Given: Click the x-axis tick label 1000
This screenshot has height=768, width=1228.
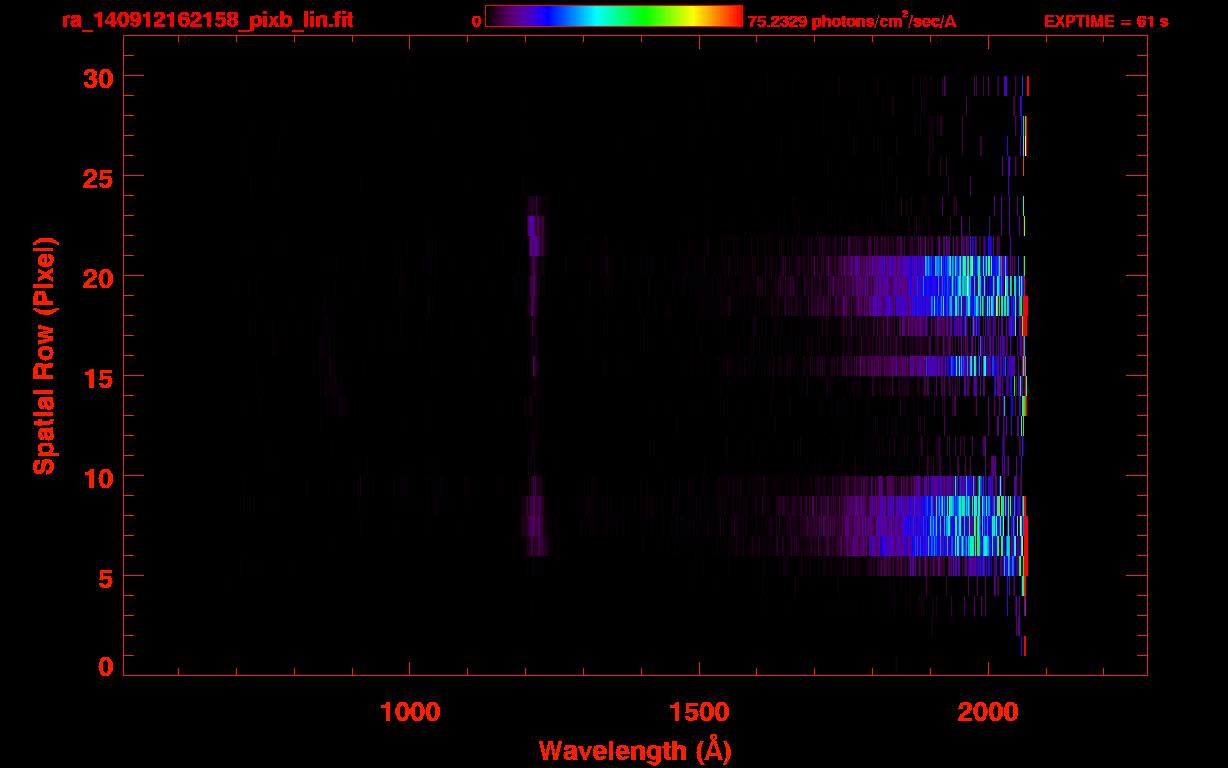Looking at the screenshot, I should point(410,713).
